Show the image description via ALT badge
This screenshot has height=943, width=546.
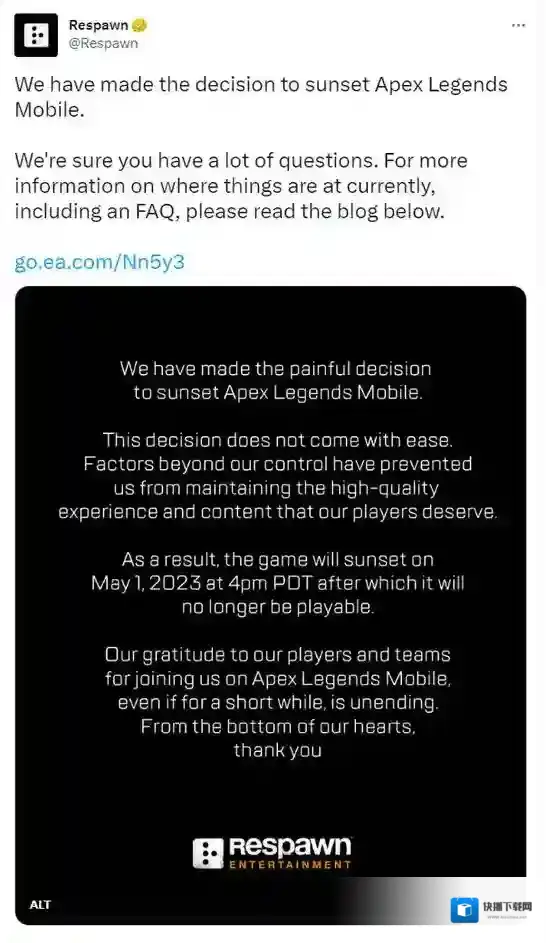[40, 905]
